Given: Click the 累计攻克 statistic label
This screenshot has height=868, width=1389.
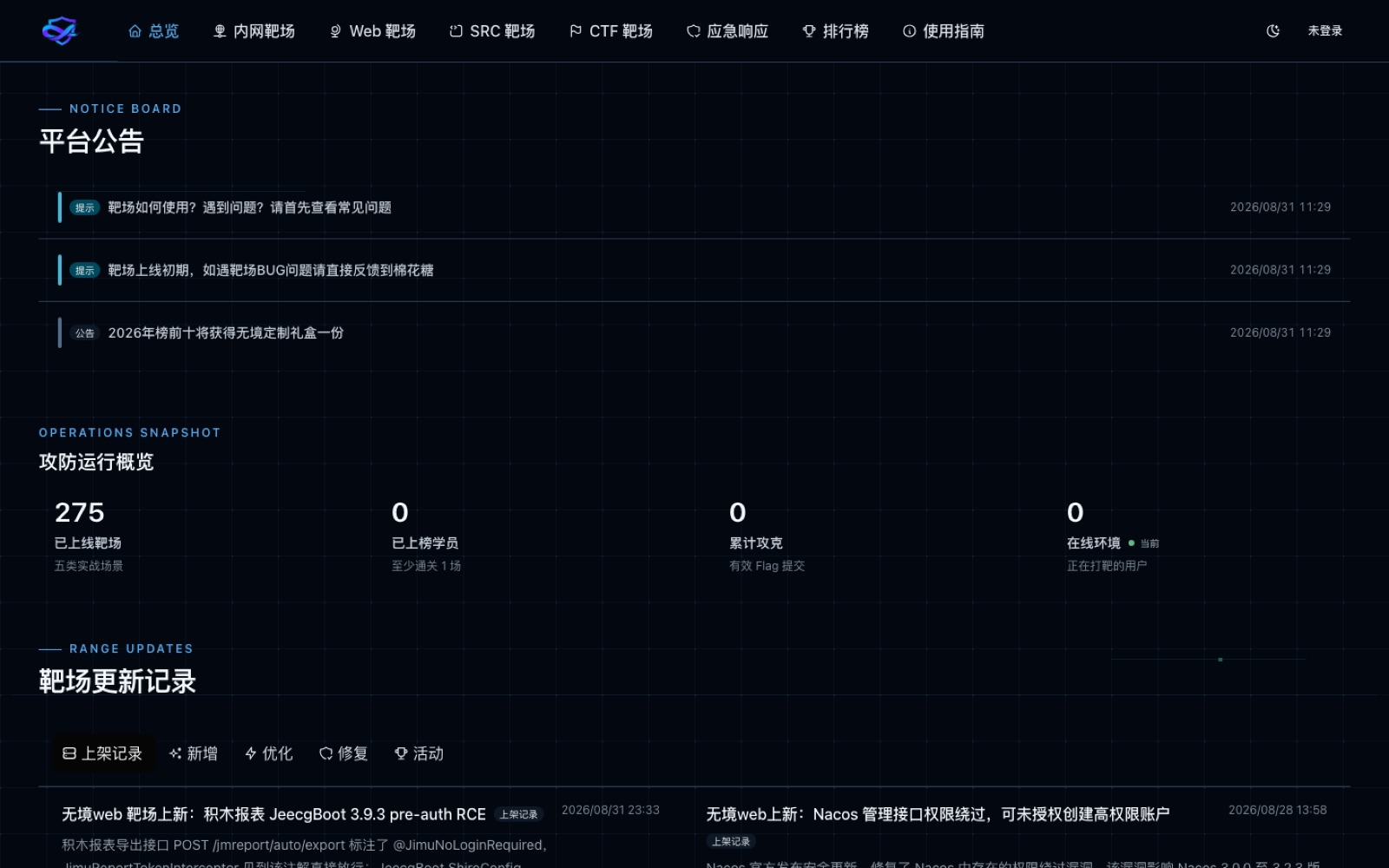Looking at the screenshot, I should [x=755, y=543].
